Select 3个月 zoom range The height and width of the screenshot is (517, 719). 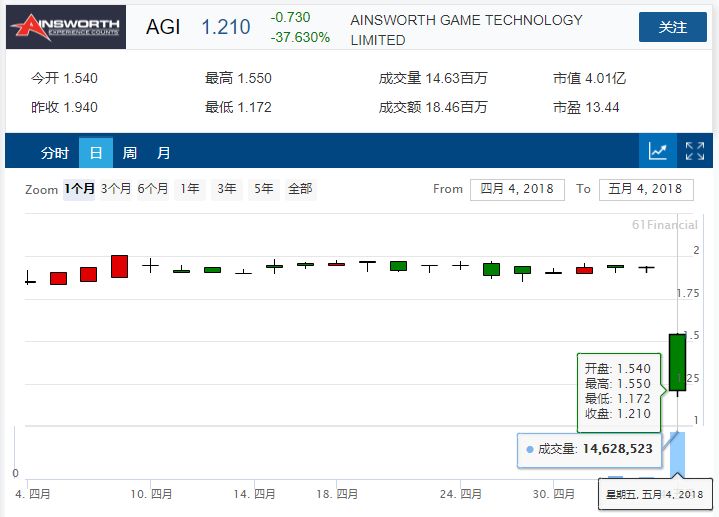(116, 189)
